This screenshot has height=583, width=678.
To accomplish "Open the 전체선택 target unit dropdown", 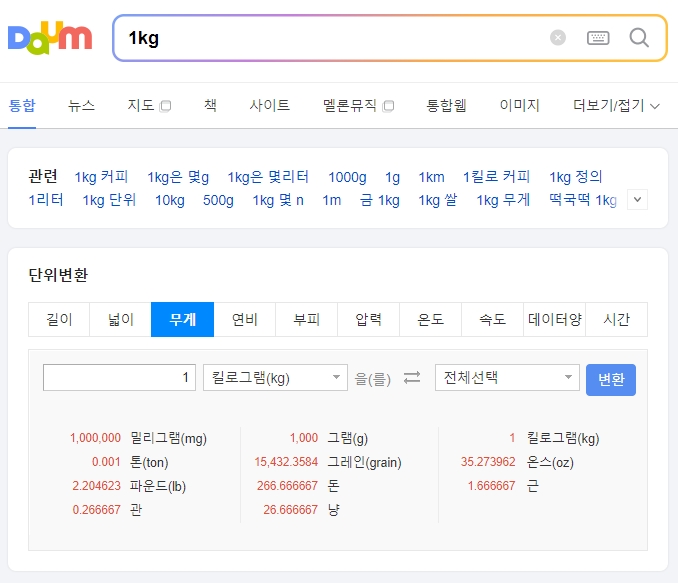I will point(507,378).
